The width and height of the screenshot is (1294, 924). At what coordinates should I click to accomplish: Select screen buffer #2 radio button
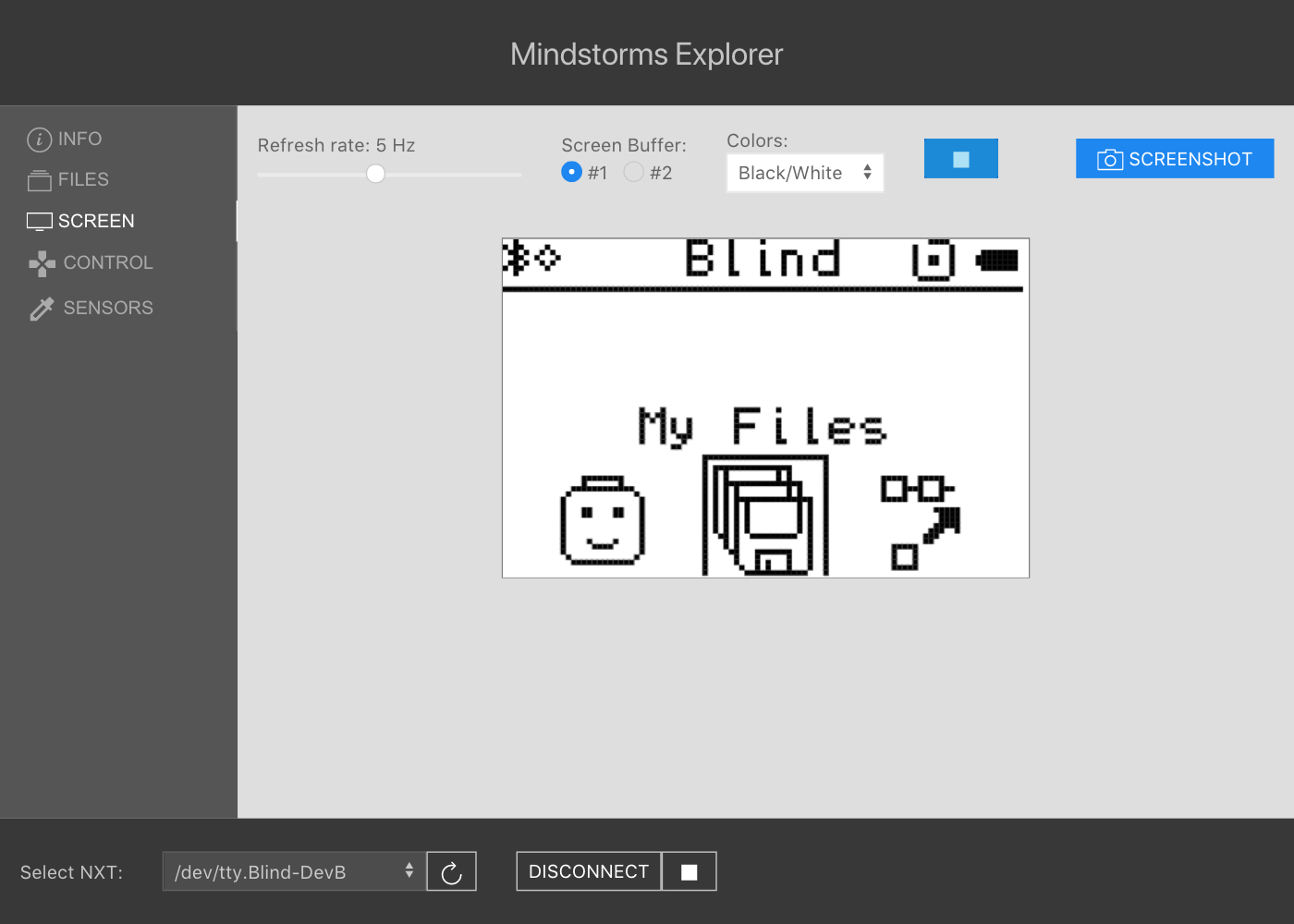[x=634, y=172]
